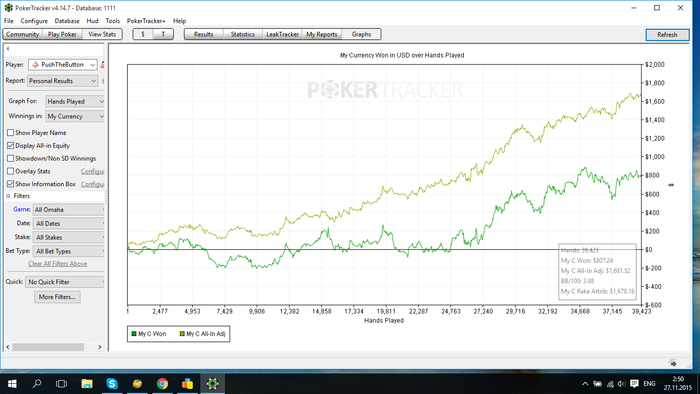Open the Database menu
The image size is (700, 394).
click(x=67, y=21)
